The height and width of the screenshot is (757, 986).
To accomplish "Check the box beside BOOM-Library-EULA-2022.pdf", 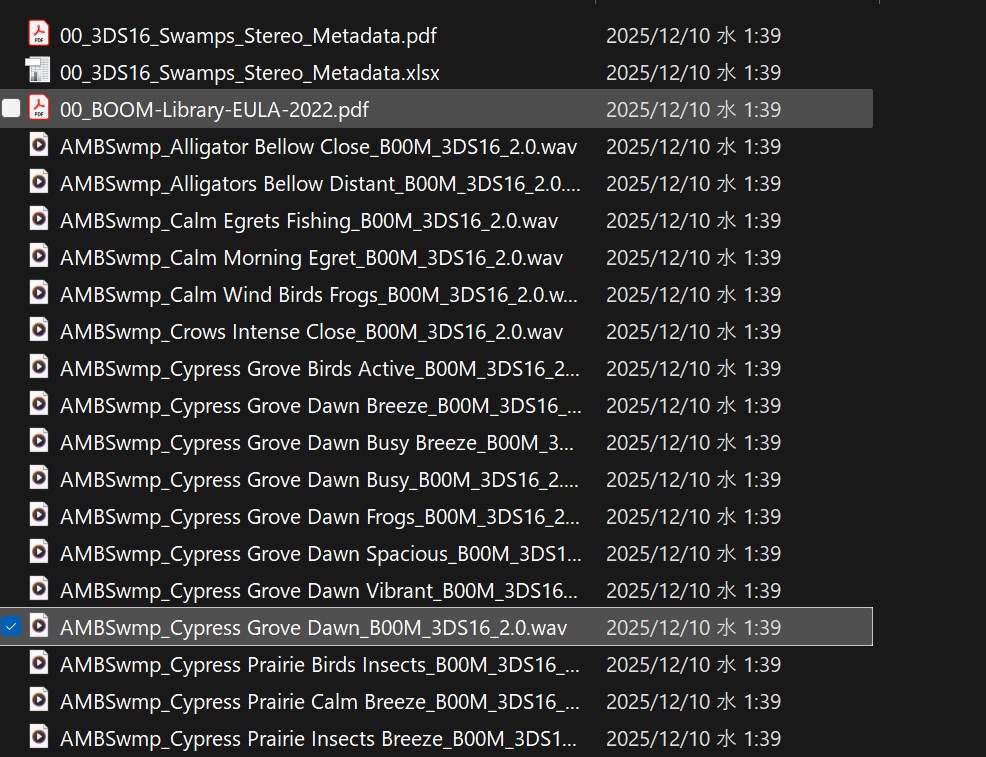I will pos(12,109).
